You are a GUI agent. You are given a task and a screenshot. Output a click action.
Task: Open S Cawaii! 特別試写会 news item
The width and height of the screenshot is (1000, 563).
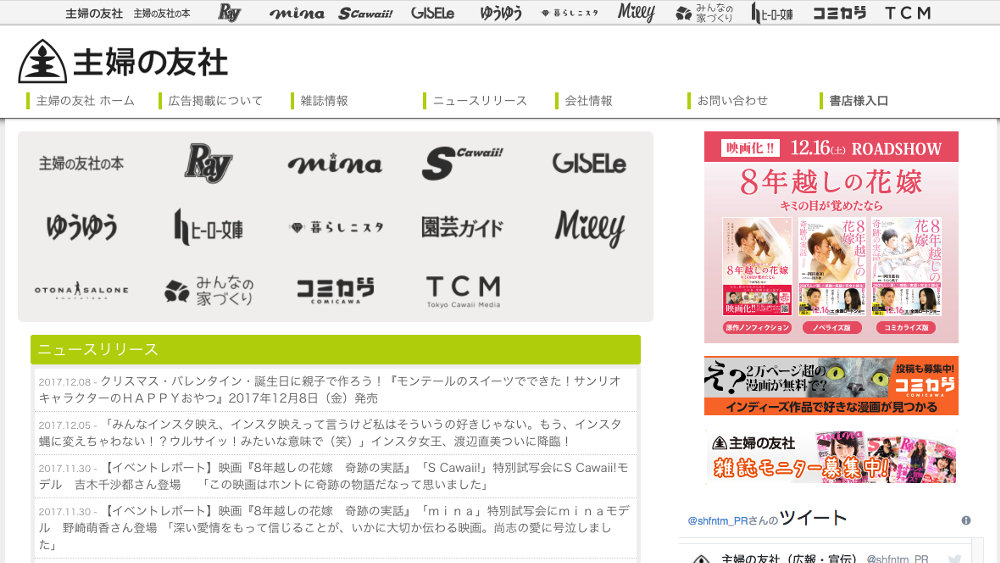(x=335, y=476)
